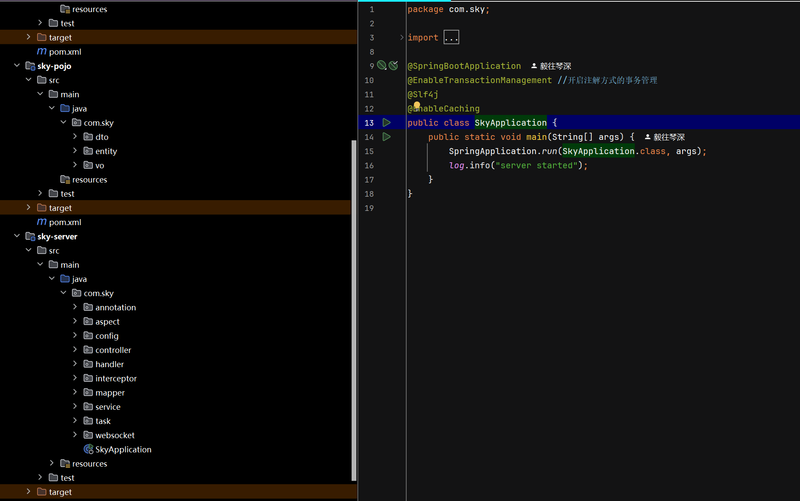This screenshot has width=800, height=501.
Task: Expand the folded import block
Action: (x=451, y=37)
